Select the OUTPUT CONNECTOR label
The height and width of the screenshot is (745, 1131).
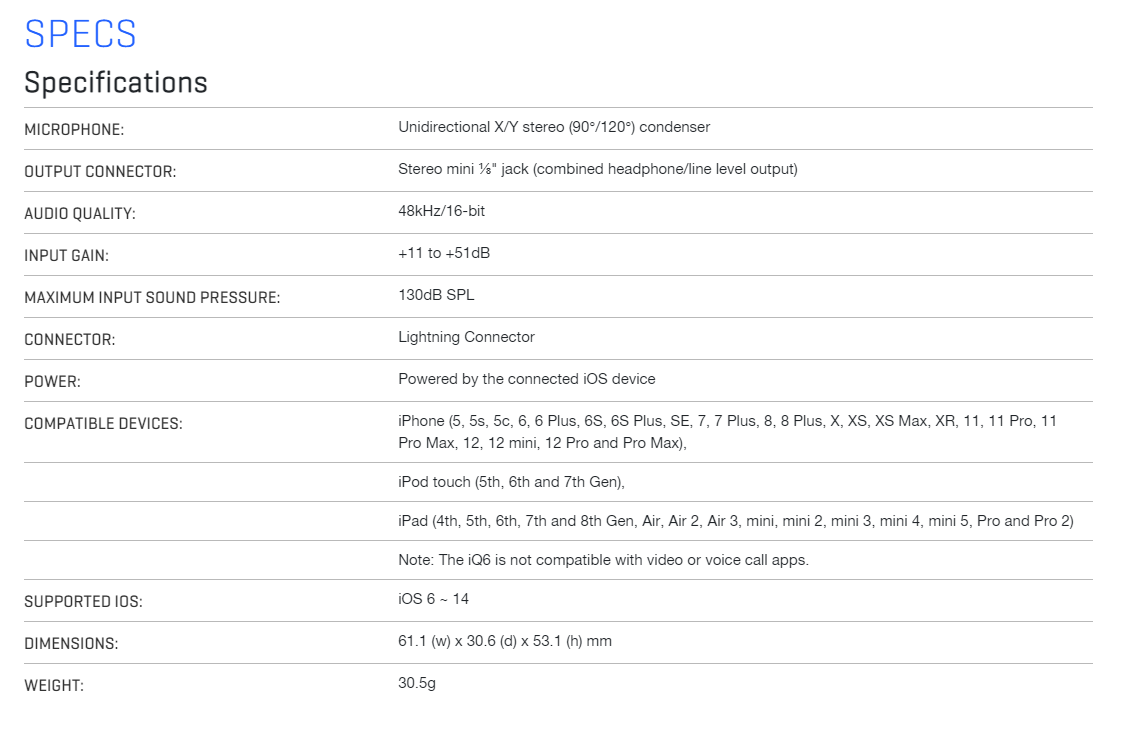pyautogui.click(x=100, y=172)
